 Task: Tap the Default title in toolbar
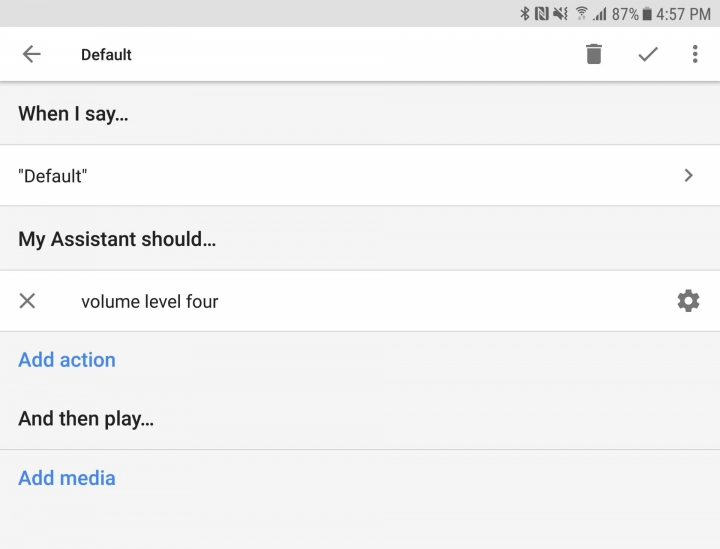pyautogui.click(x=106, y=55)
